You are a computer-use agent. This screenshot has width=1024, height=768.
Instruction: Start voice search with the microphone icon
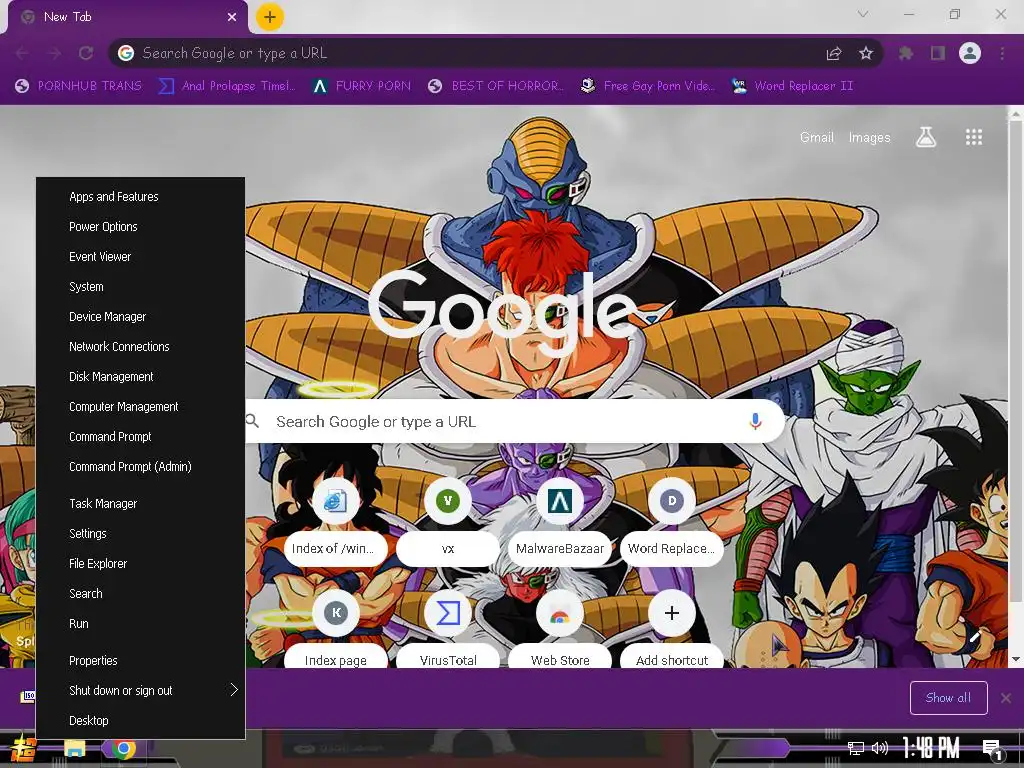pos(756,422)
